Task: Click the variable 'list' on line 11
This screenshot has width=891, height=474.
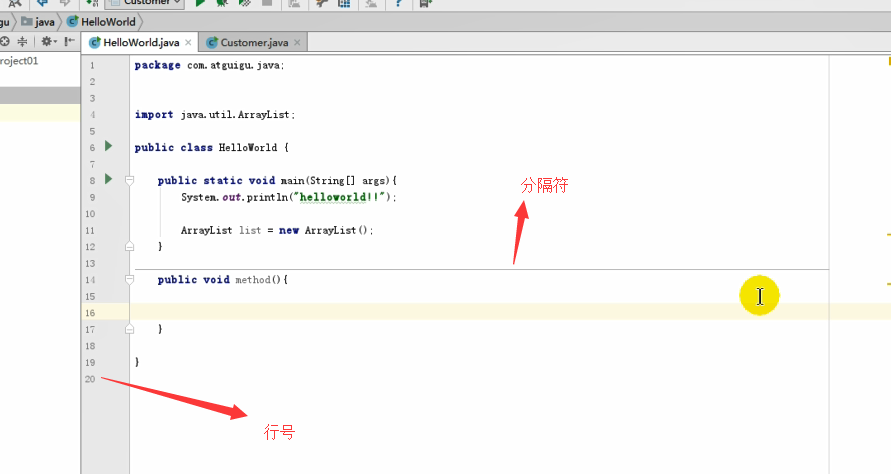Action: (x=249, y=230)
